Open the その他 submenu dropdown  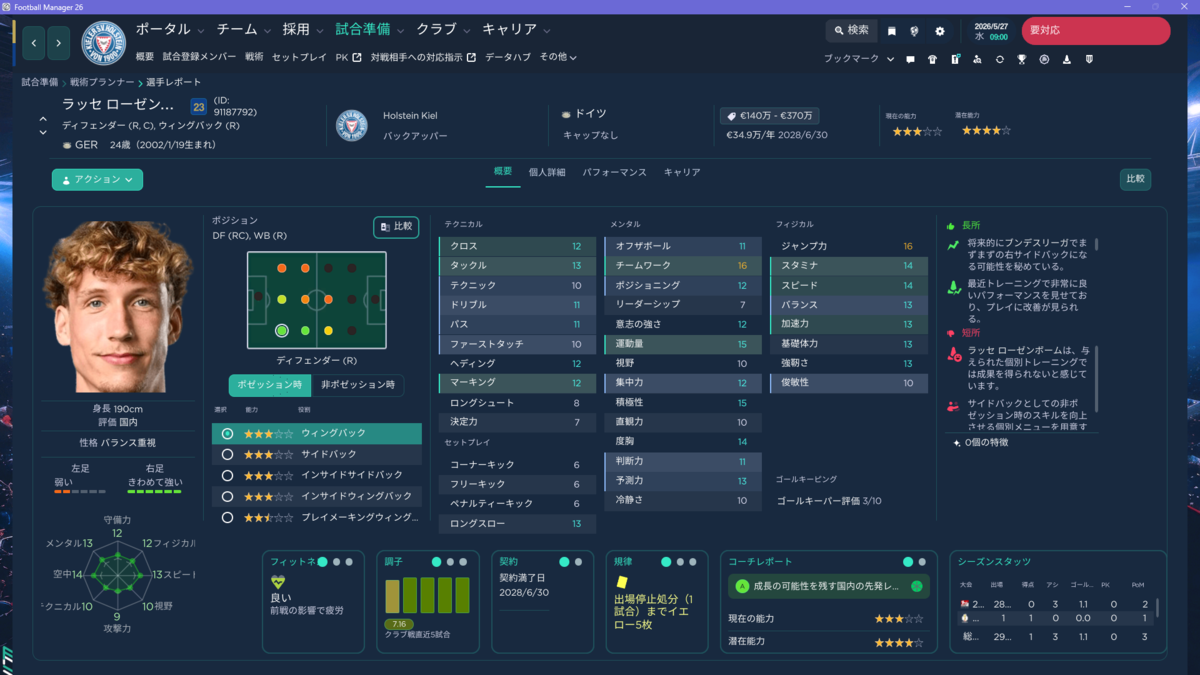[x=558, y=57]
